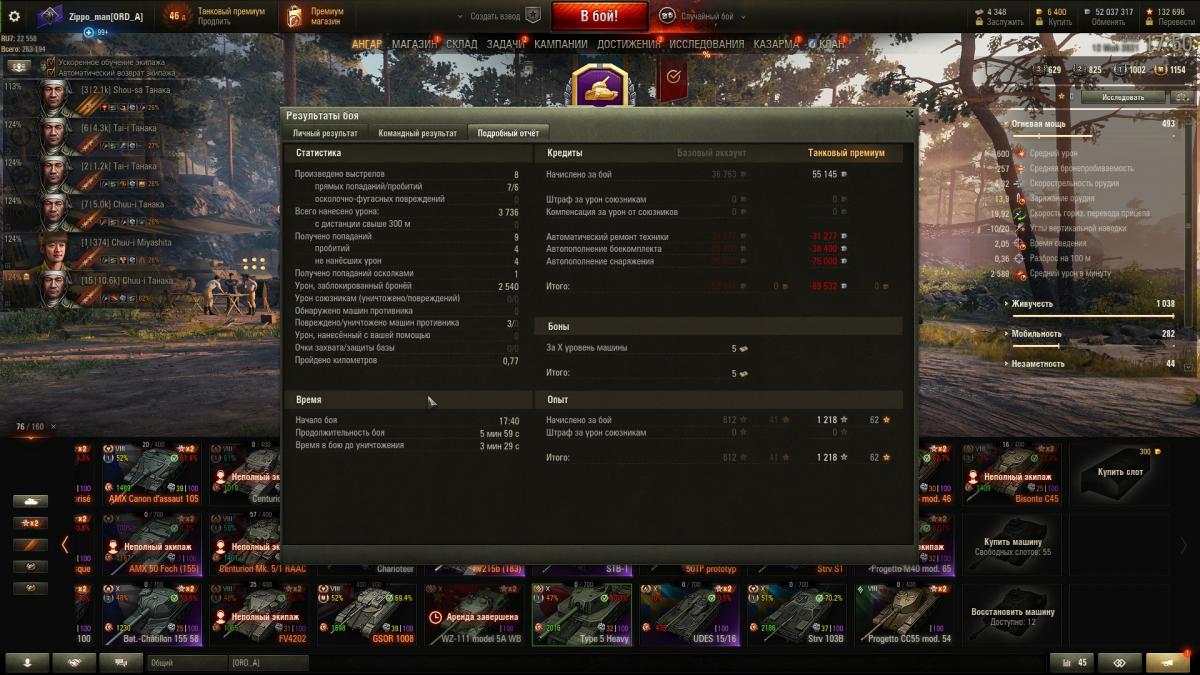Open the crew operations button above crew list

coord(18,66)
